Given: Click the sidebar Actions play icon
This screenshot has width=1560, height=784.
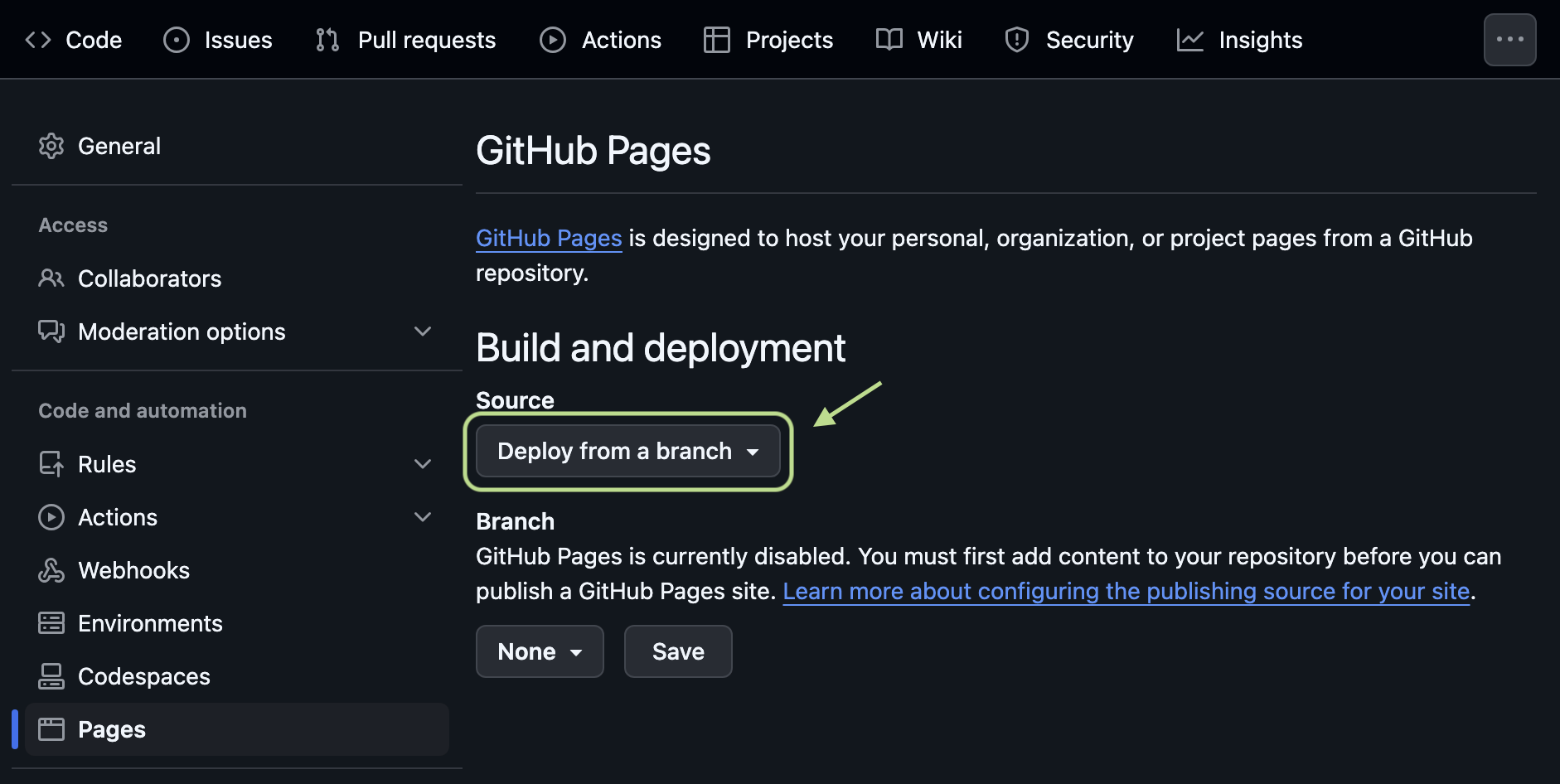Looking at the screenshot, I should [x=51, y=517].
